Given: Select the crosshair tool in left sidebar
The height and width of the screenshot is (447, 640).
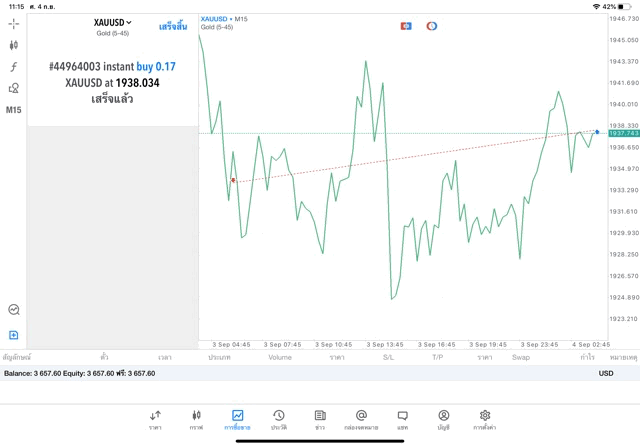Looking at the screenshot, I should click(x=14, y=23).
